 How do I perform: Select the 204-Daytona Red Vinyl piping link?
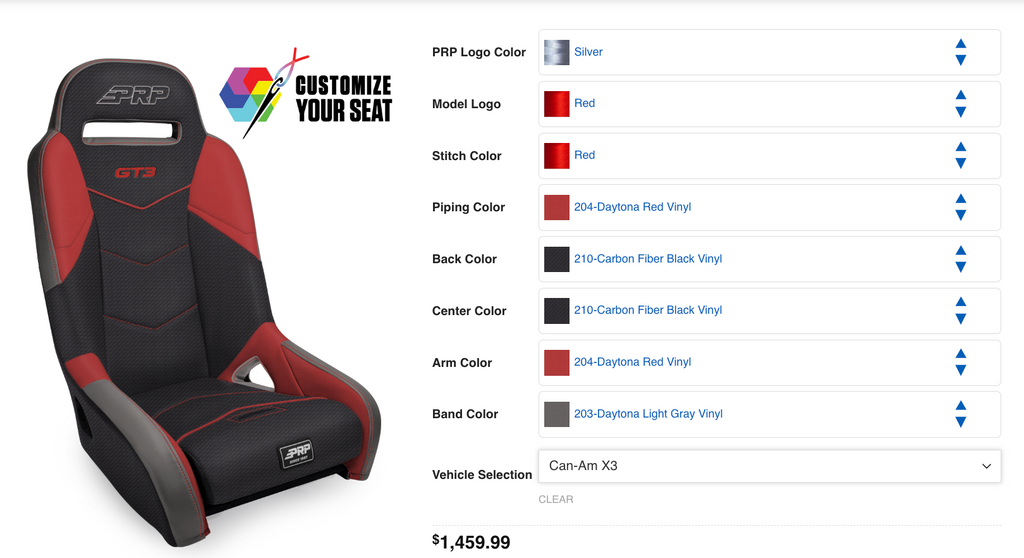pos(632,207)
